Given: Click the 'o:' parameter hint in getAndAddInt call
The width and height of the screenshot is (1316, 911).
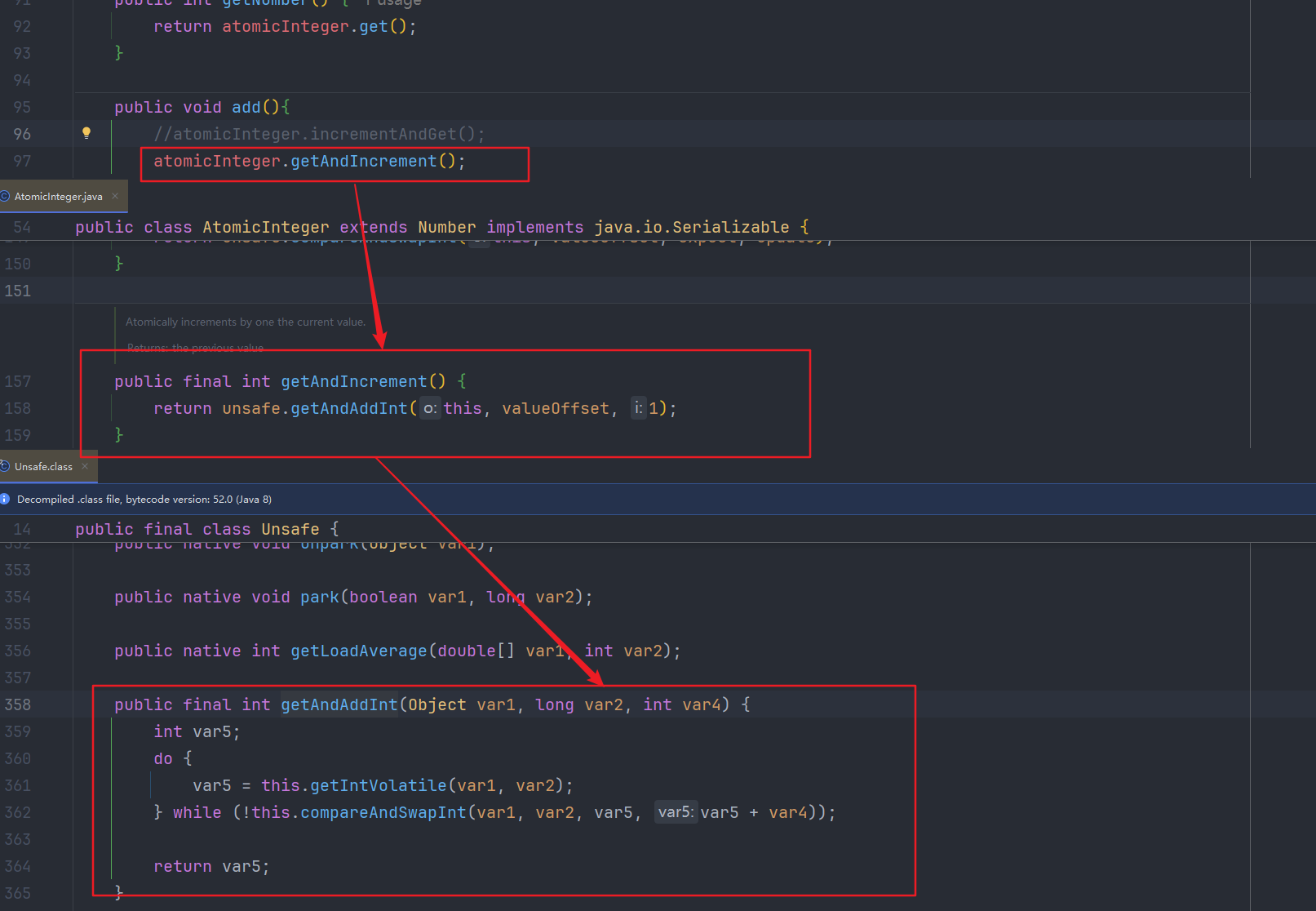Looking at the screenshot, I should tap(430, 408).
